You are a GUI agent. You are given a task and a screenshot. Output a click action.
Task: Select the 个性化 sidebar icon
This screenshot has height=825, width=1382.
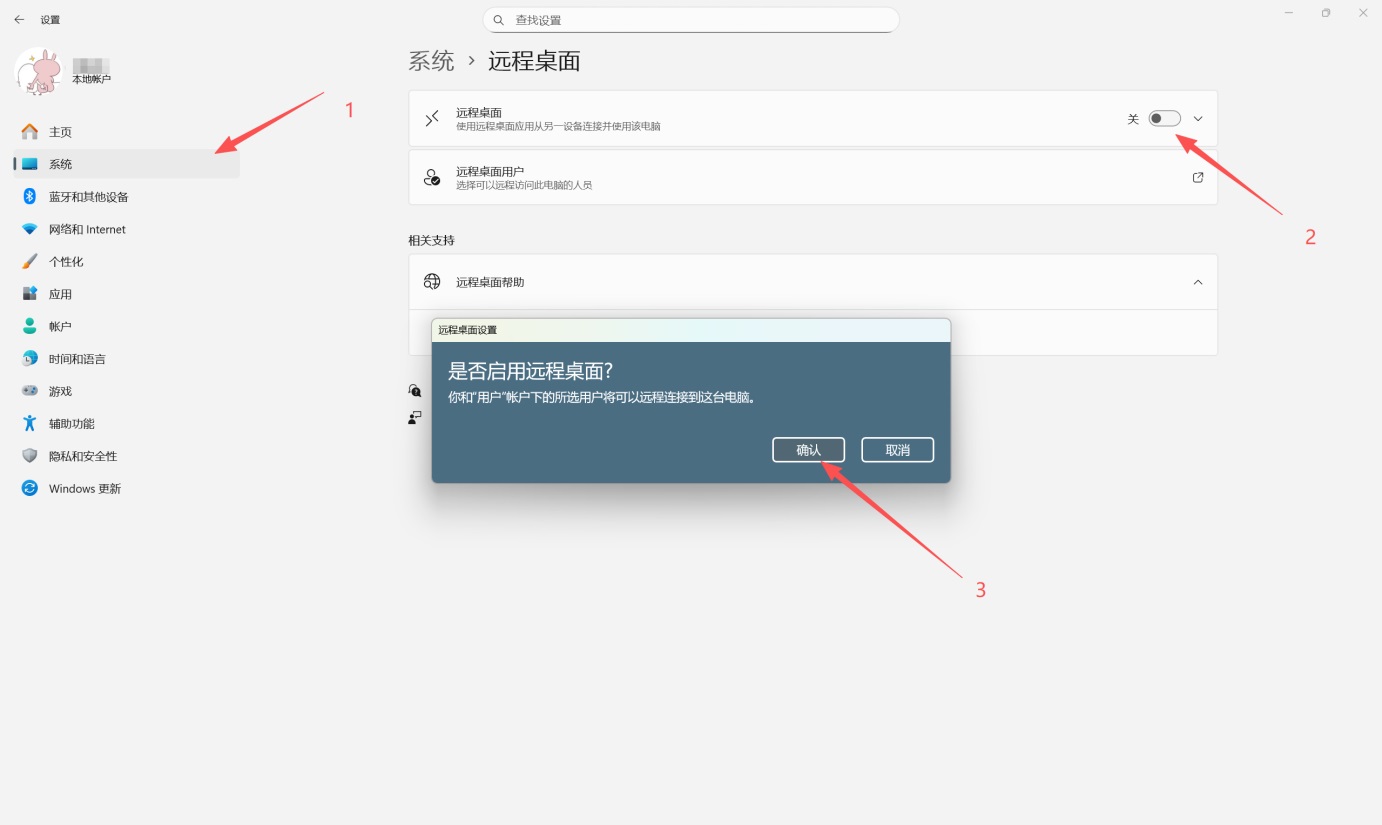pos(30,261)
